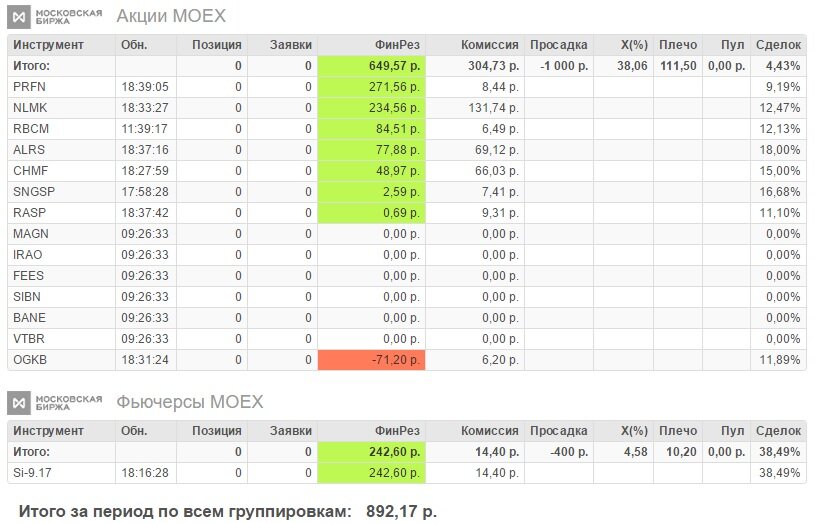Click the stocks drawdown value -1 000 р.
This screenshot has width=815, height=523.
[564, 66]
